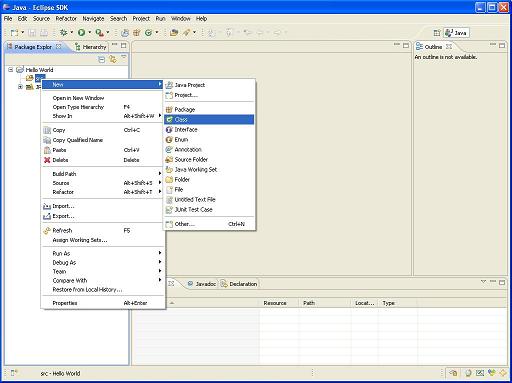The image size is (512, 383).
Task: Maximize the bottom Problems panel
Action: coord(502,282)
